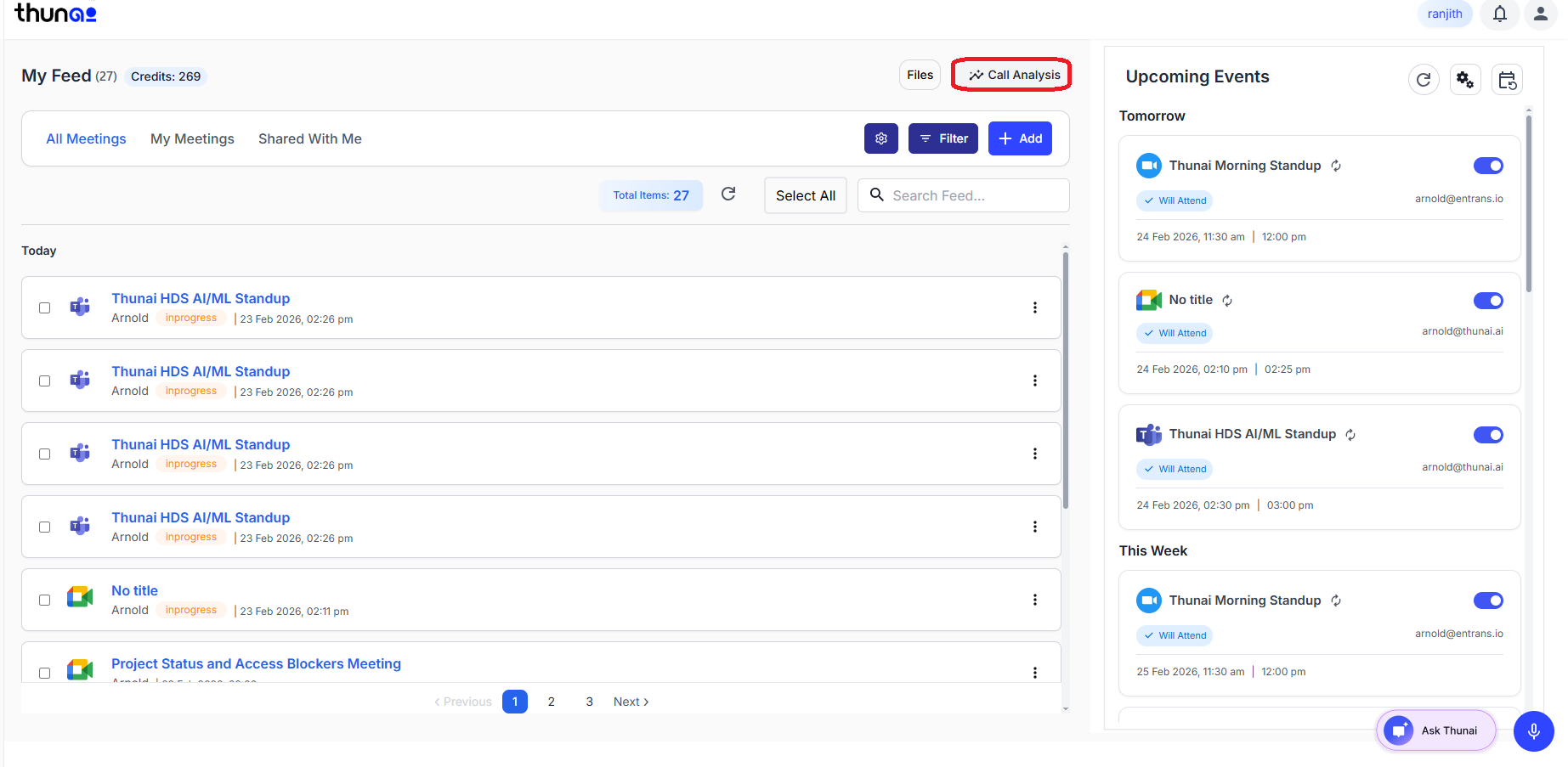1568x767 pixels.
Task: Open three-dot menu for Project Status and Access Blockers Meeting
Action: [x=1035, y=673]
